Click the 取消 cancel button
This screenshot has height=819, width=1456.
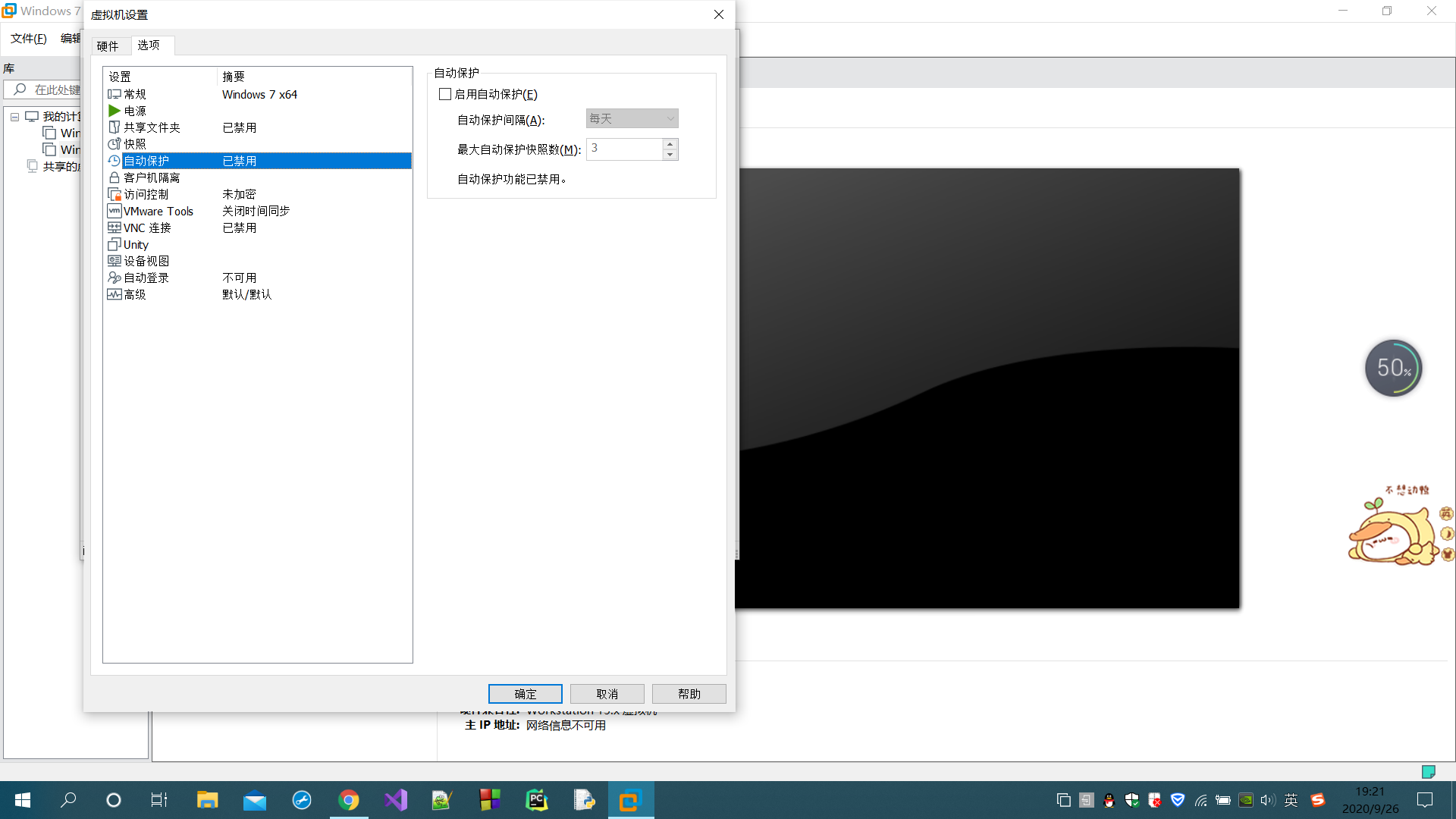point(607,694)
